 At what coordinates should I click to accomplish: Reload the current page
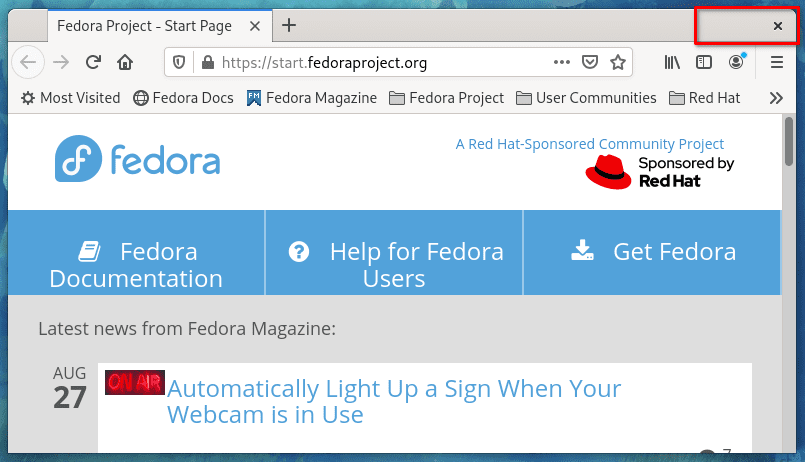click(x=93, y=63)
